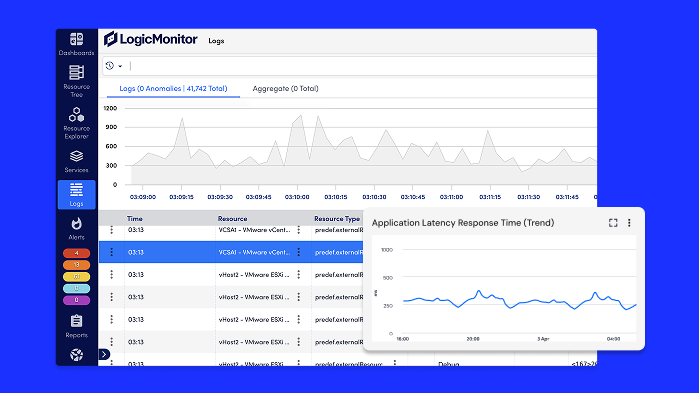Open resource menu of fourth vHost2 row
699x393 pixels.
[299, 342]
